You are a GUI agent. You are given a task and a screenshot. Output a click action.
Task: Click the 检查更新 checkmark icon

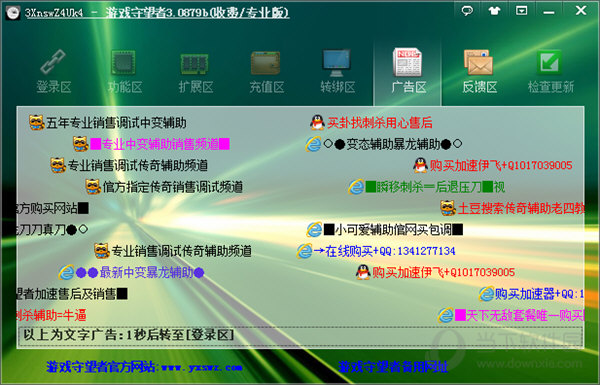pos(549,62)
